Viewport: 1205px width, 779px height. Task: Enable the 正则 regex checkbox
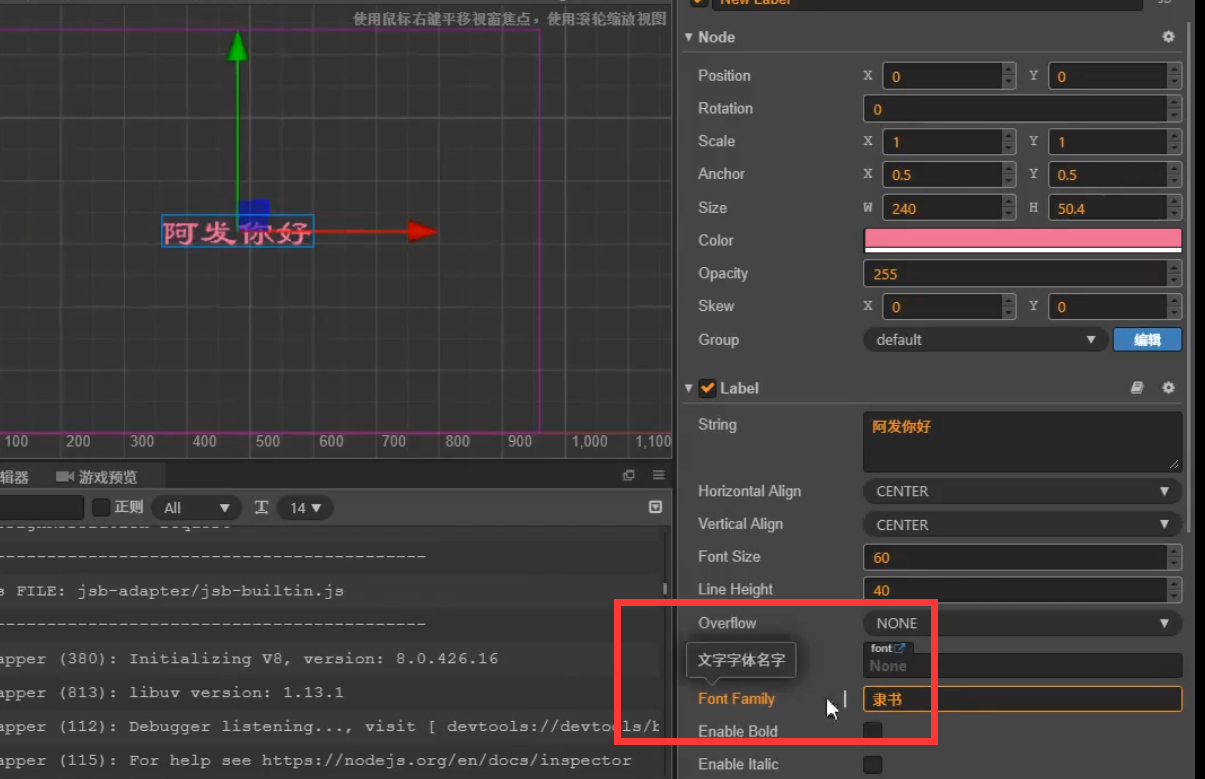click(101, 508)
